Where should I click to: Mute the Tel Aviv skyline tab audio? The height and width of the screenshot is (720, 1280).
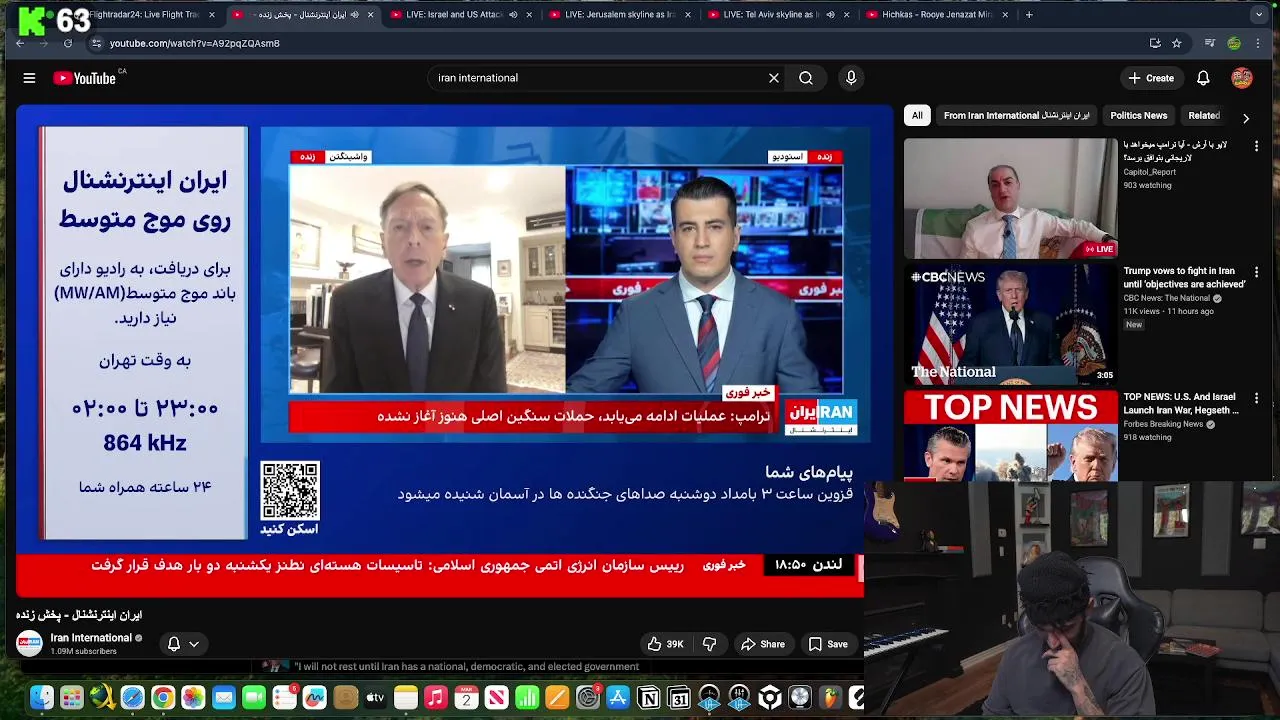click(x=830, y=15)
